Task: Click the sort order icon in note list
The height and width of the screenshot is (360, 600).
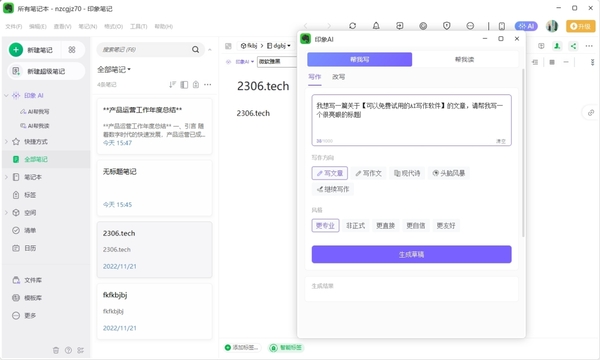Action: tap(173, 85)
